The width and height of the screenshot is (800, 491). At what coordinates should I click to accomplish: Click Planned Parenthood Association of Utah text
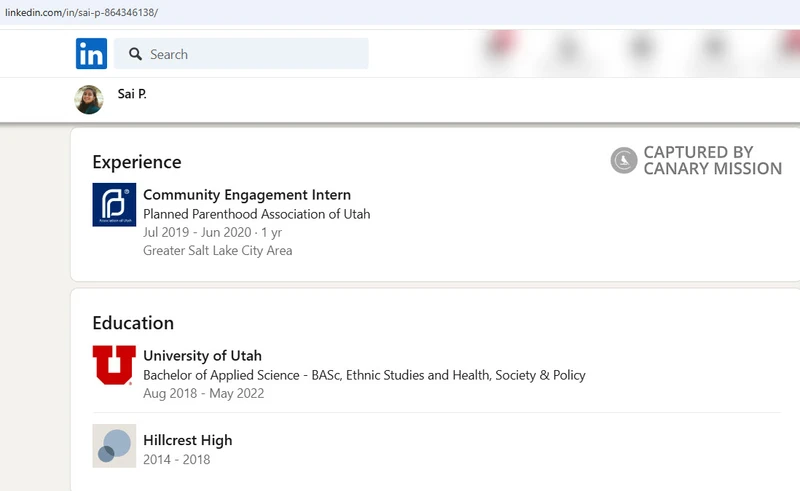[257, 214]
